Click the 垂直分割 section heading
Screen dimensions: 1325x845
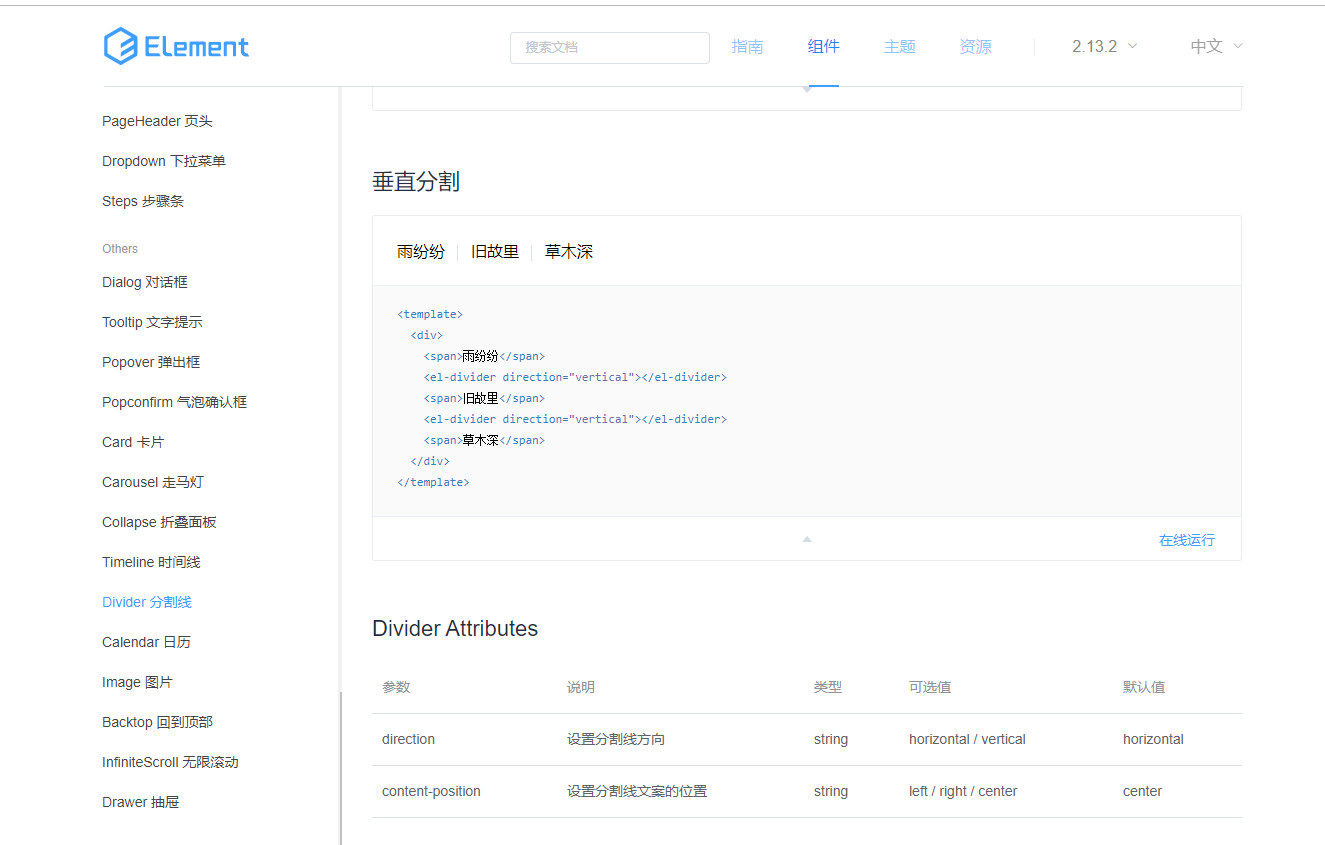416,182
